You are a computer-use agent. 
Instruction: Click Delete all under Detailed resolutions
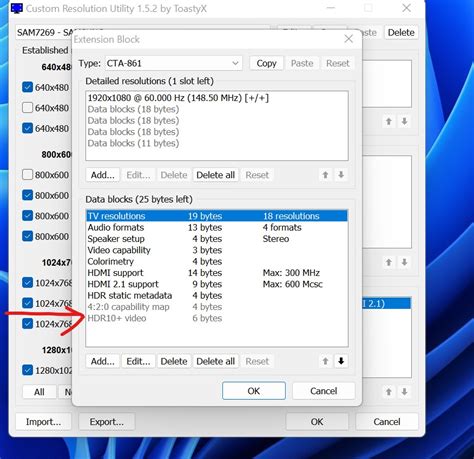pos(216,175)
